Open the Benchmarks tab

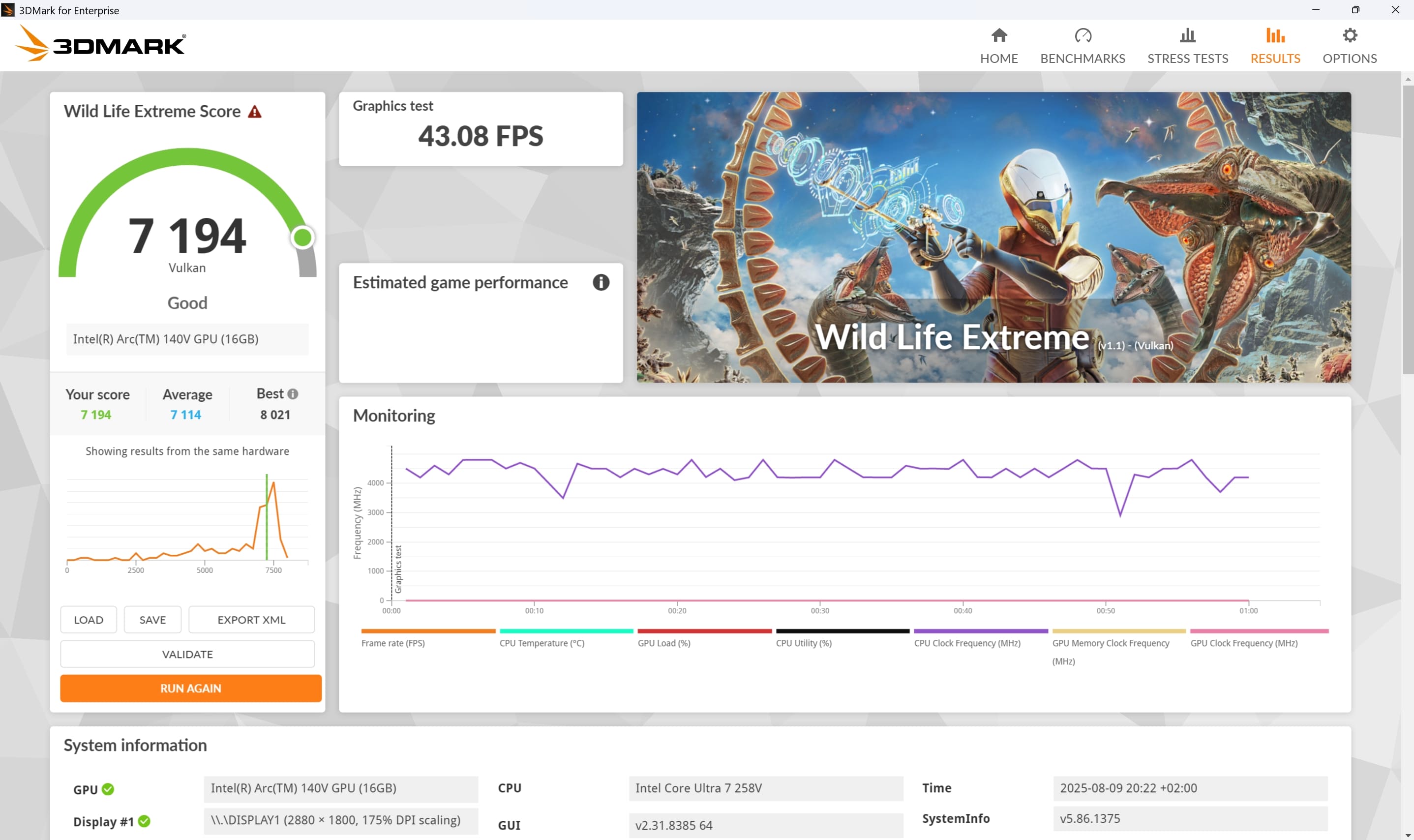click(1083, 46)
